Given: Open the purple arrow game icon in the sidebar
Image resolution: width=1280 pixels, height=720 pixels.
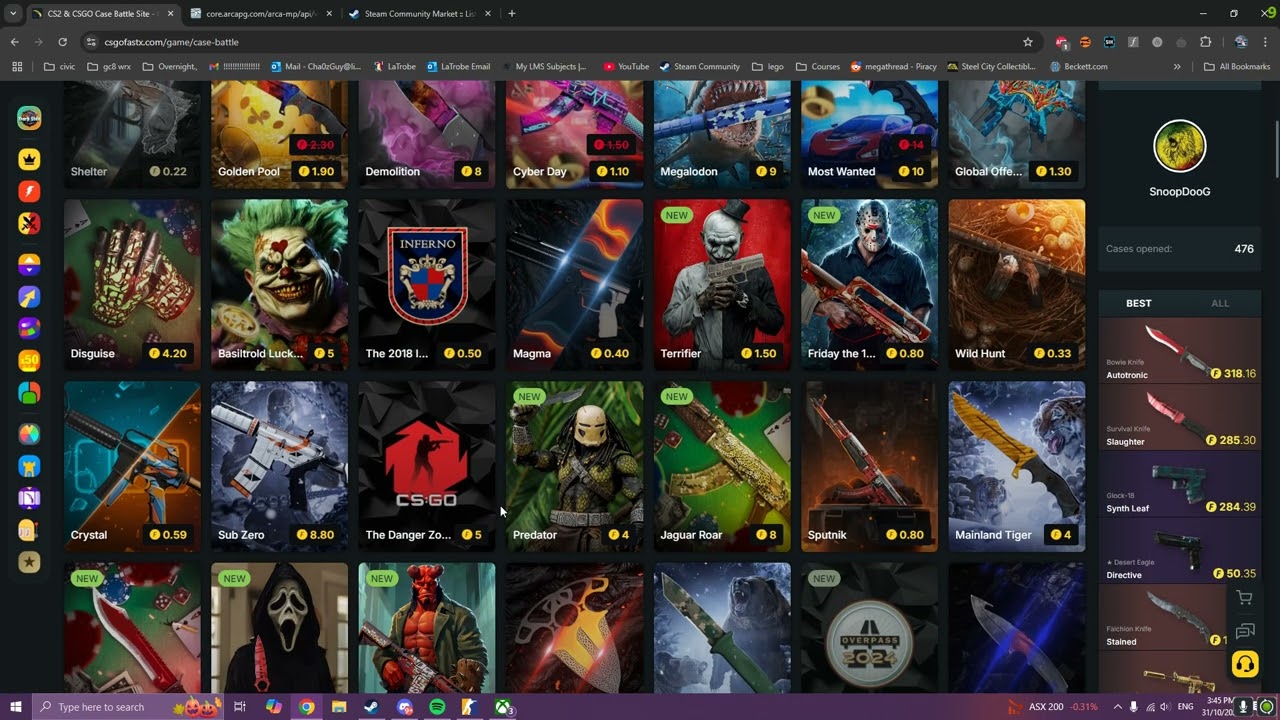Looking at the screenshot, I should [29, 297].
